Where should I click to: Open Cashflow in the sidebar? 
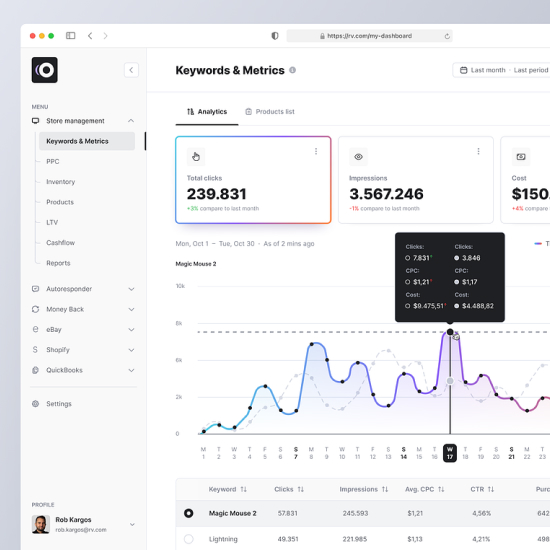click(x=60, y=243)
